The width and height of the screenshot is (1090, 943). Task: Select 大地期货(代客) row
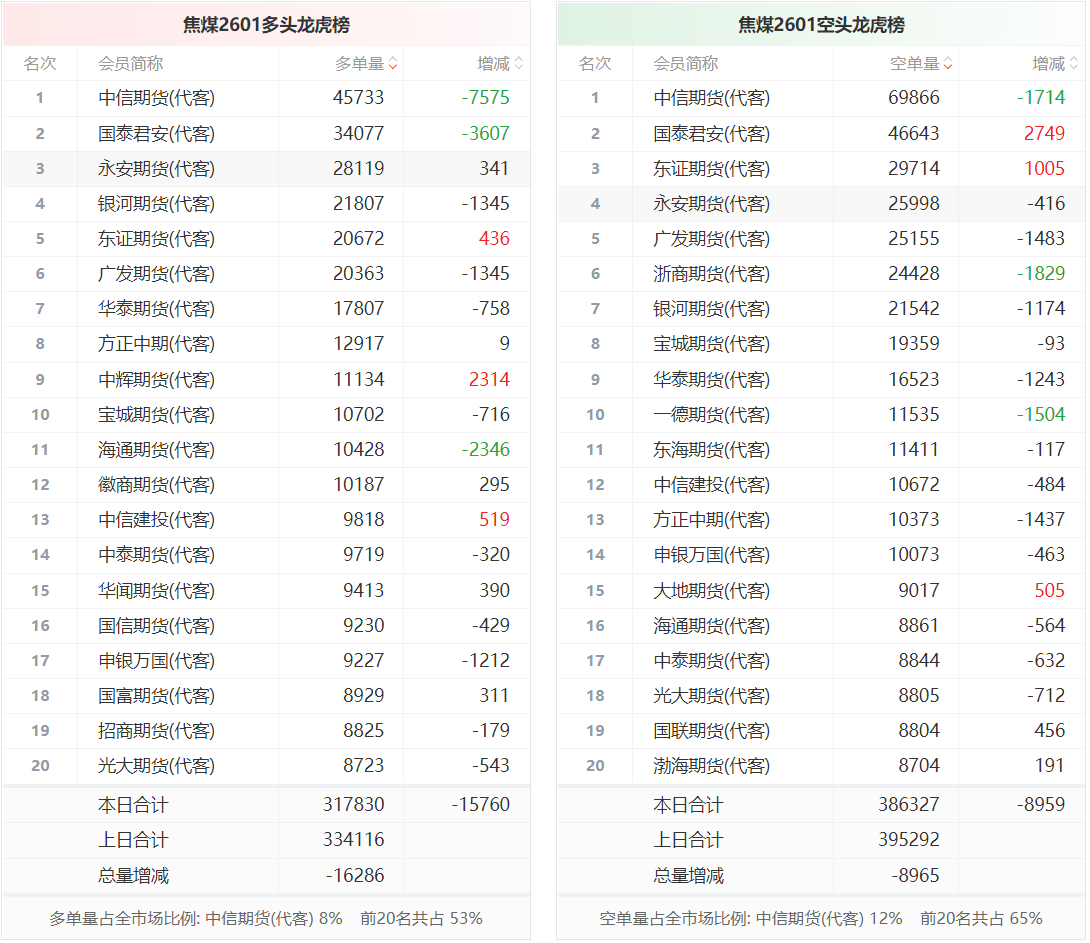[x=821, y=591]
